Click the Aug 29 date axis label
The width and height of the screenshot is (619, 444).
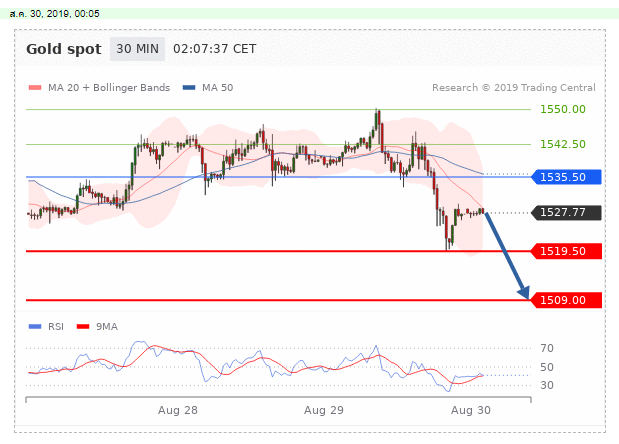[324, 410]
